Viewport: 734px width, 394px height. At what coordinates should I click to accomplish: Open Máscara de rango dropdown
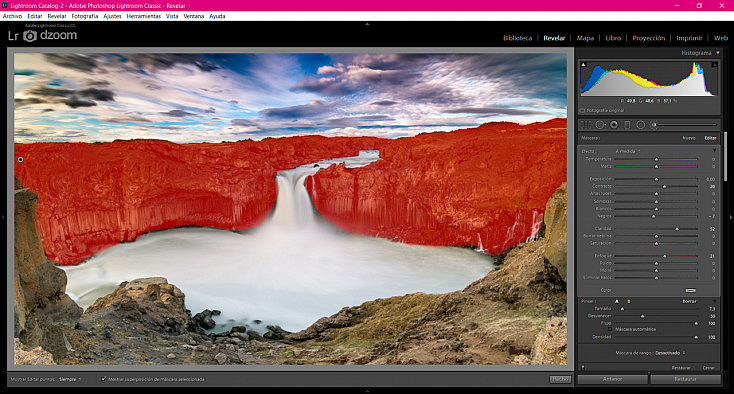coord(670,353)
